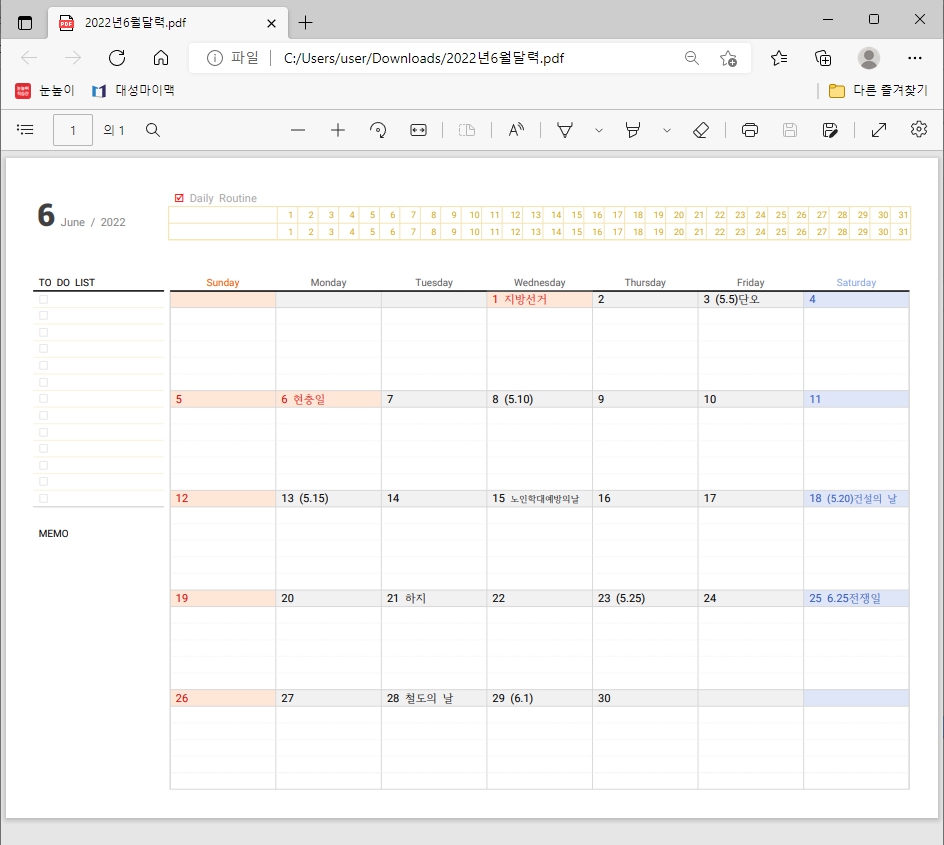The image size is (944, 845).
Task: Minimize the browser window
Action: click(828, 19)
